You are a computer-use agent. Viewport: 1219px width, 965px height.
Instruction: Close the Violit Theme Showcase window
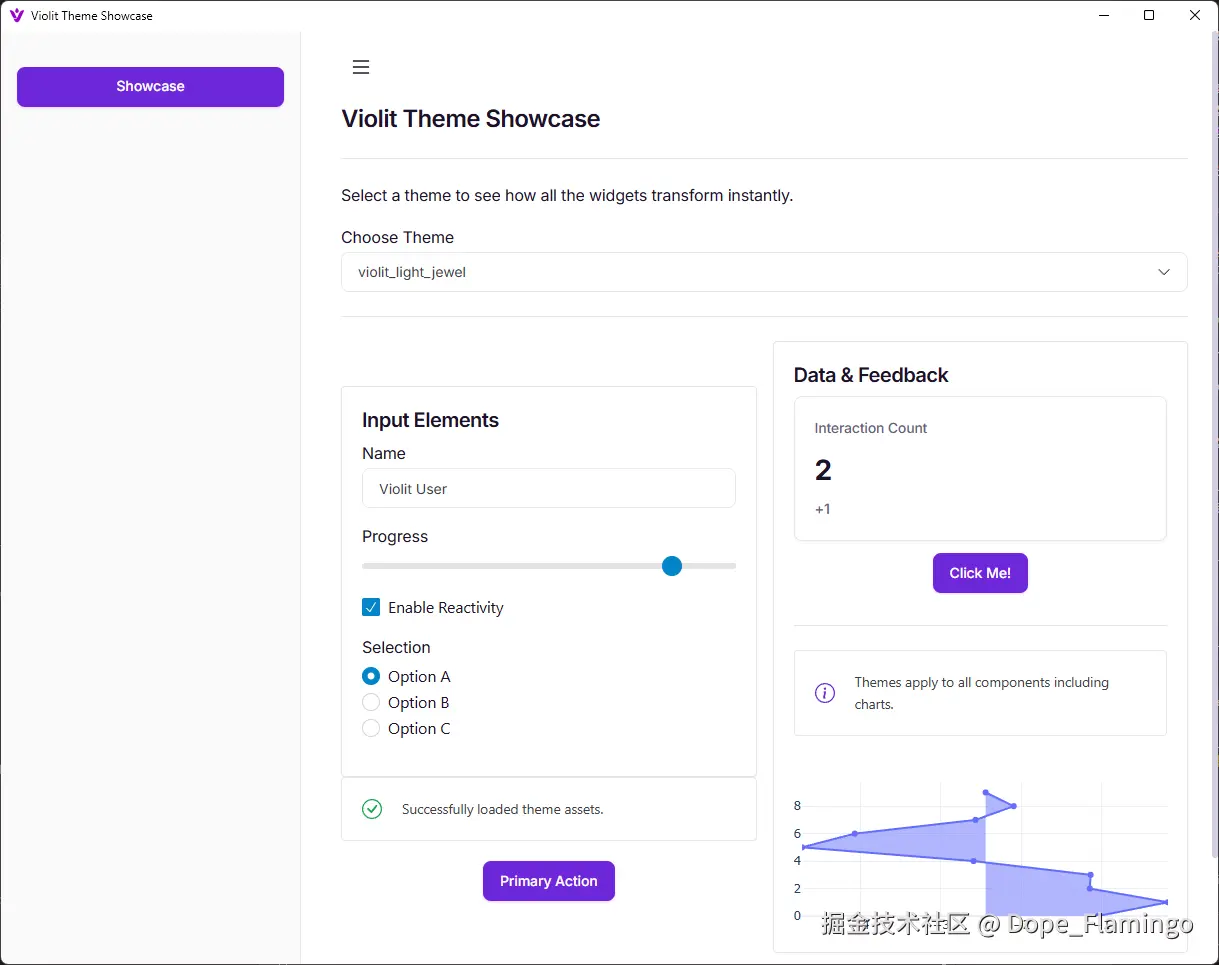coord(1195,15)
